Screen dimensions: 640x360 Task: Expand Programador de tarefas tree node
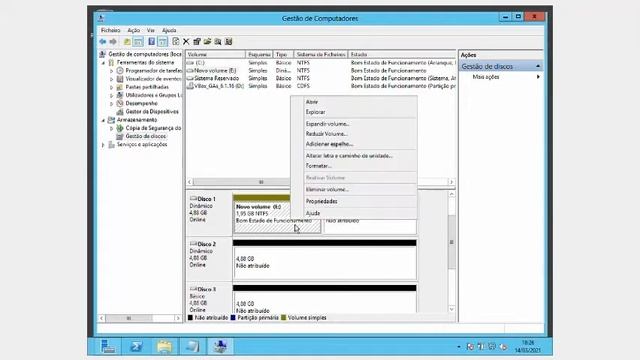[111, 71]
